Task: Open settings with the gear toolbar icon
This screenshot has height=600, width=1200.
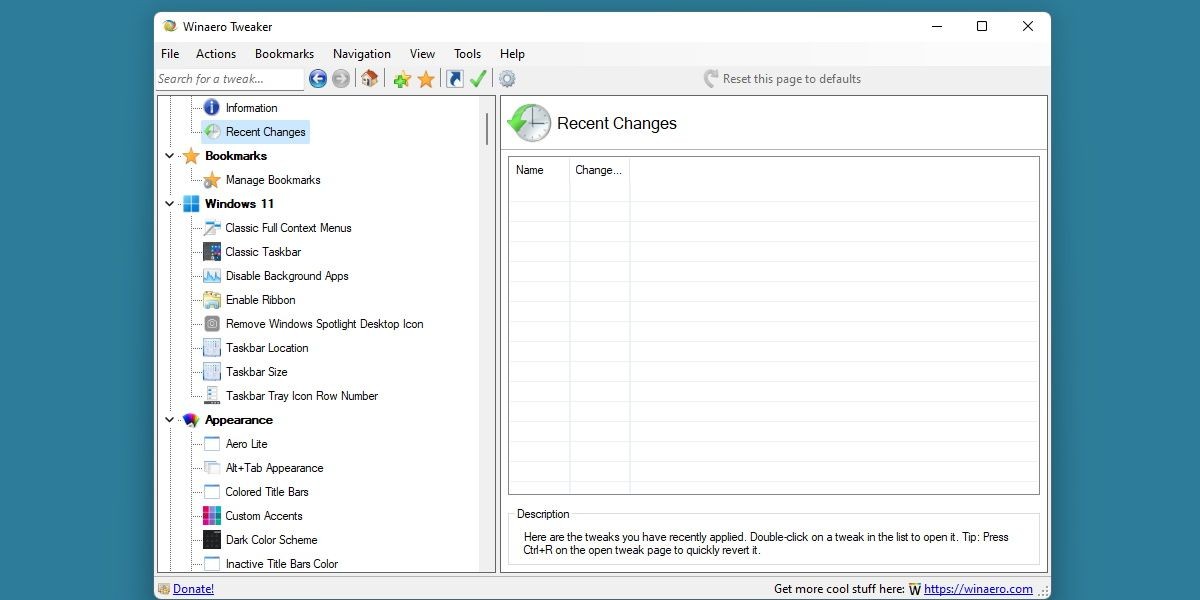Action: tap(507, 79)
